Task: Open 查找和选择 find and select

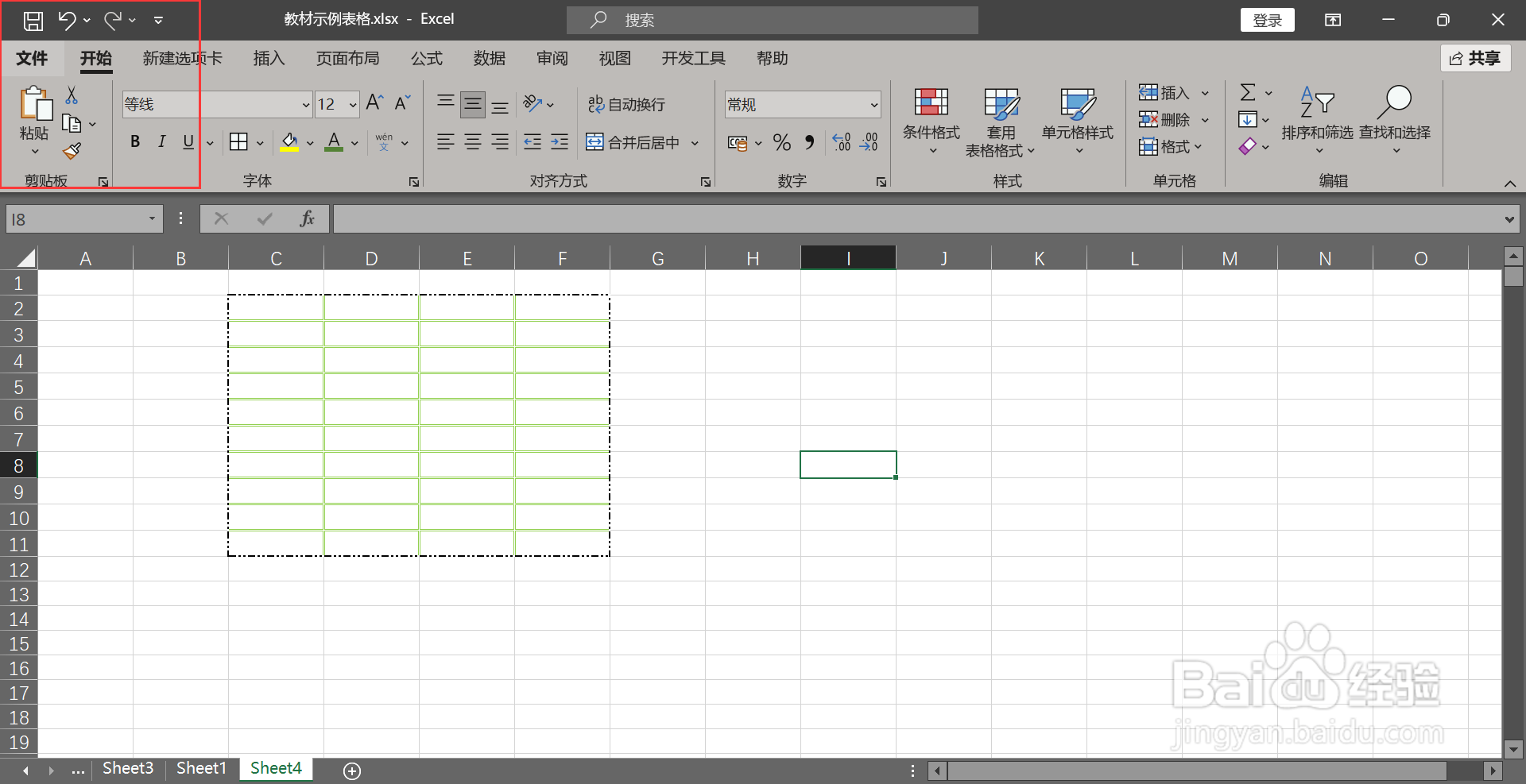Action: click(1395, 121)
